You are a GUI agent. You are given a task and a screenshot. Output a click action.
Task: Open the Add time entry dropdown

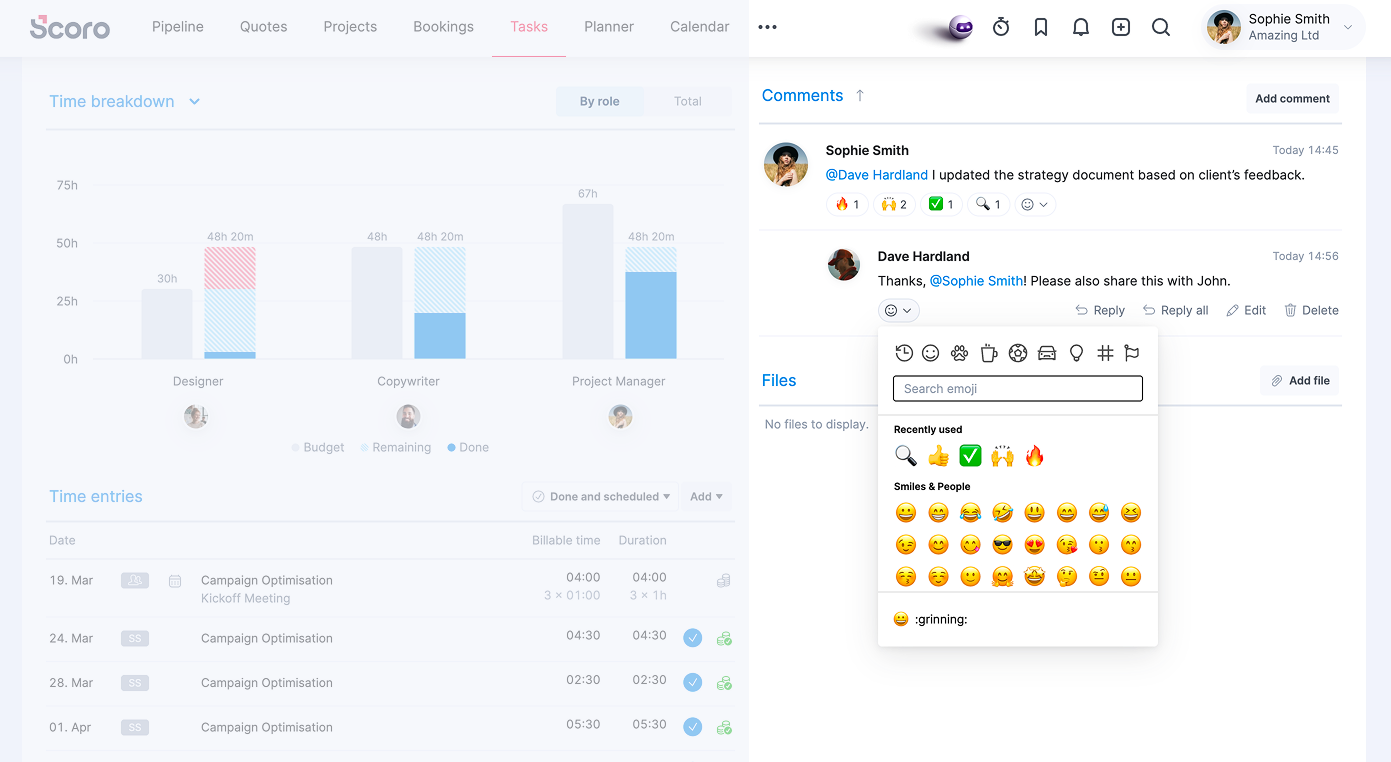click(706, 497)
